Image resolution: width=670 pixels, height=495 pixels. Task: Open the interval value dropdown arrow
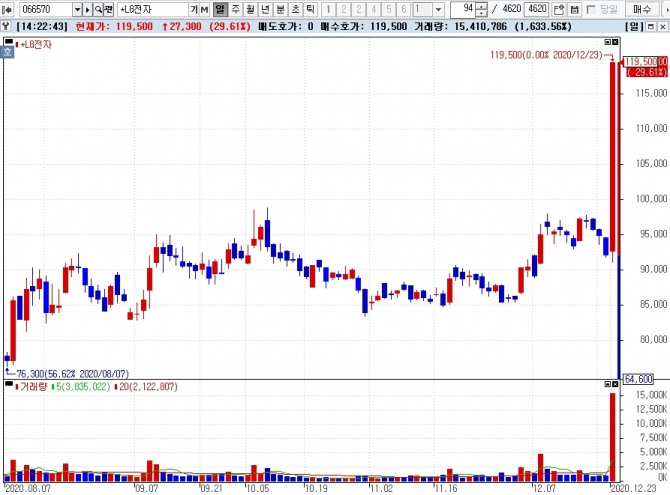(x=438, y=9)
